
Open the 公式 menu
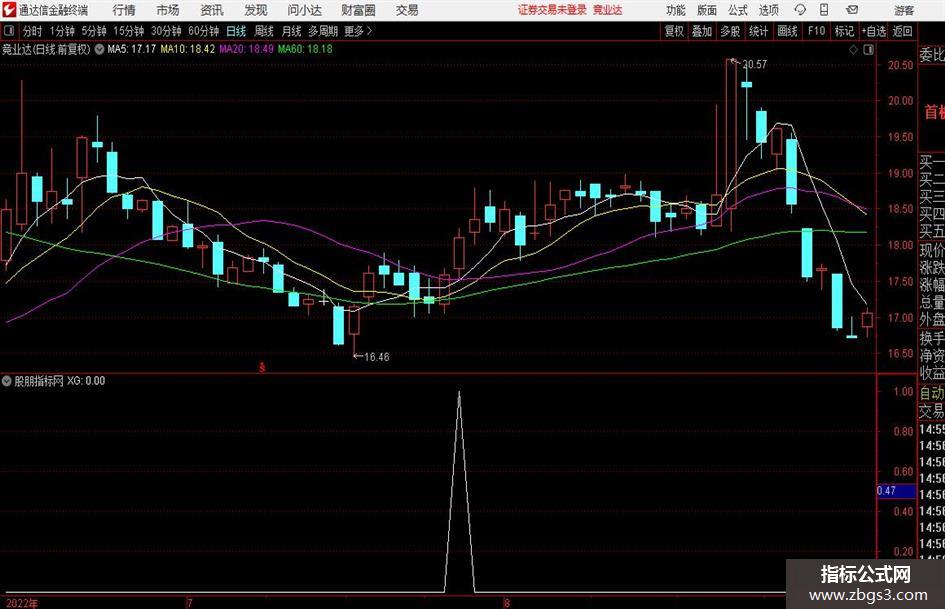point(738,10)
